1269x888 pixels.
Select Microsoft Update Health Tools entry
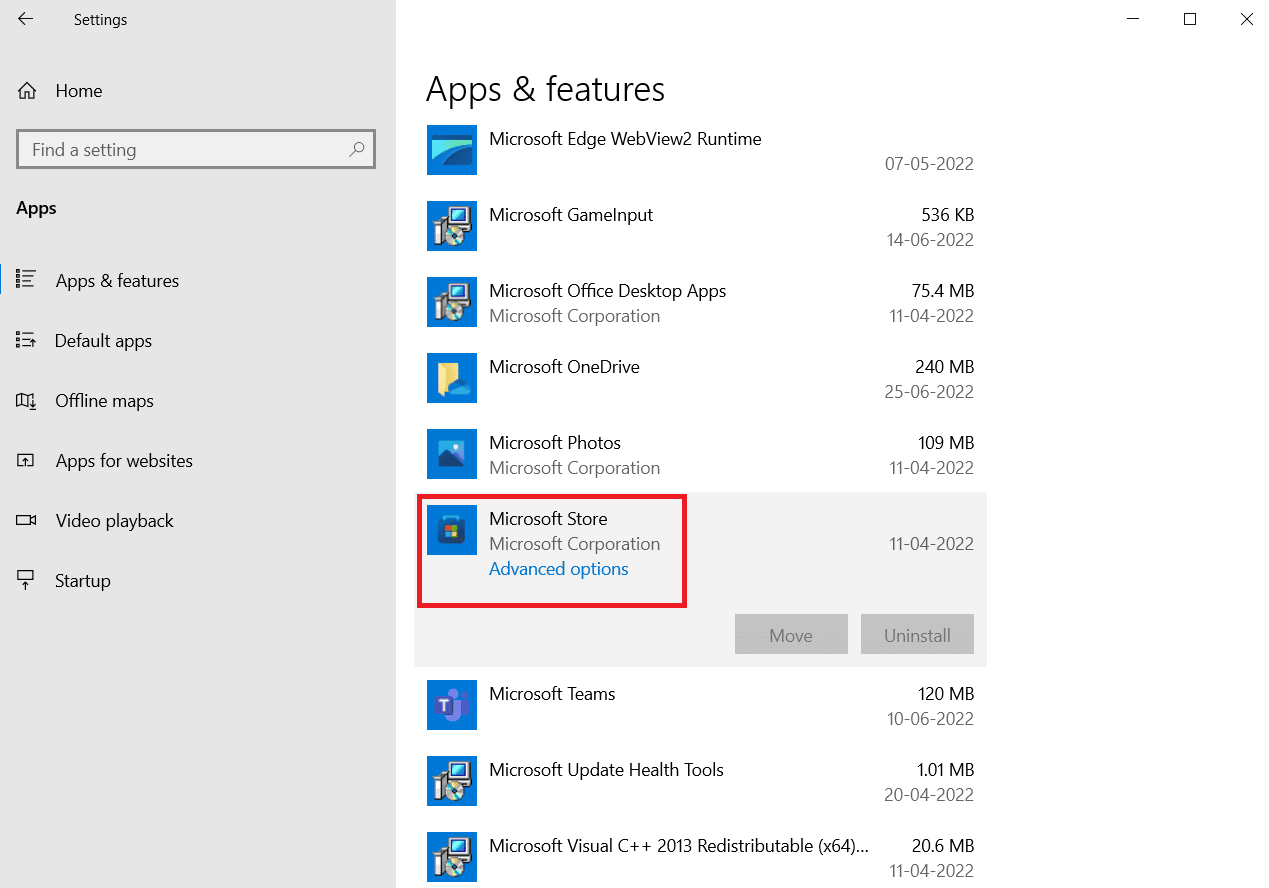click(x=700, y=781)
